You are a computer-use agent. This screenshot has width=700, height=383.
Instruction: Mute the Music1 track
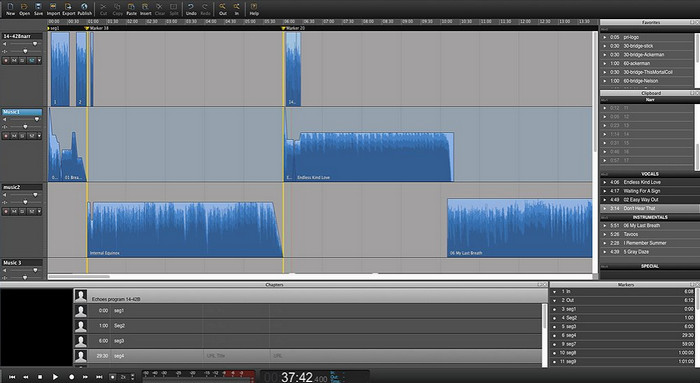14,136
